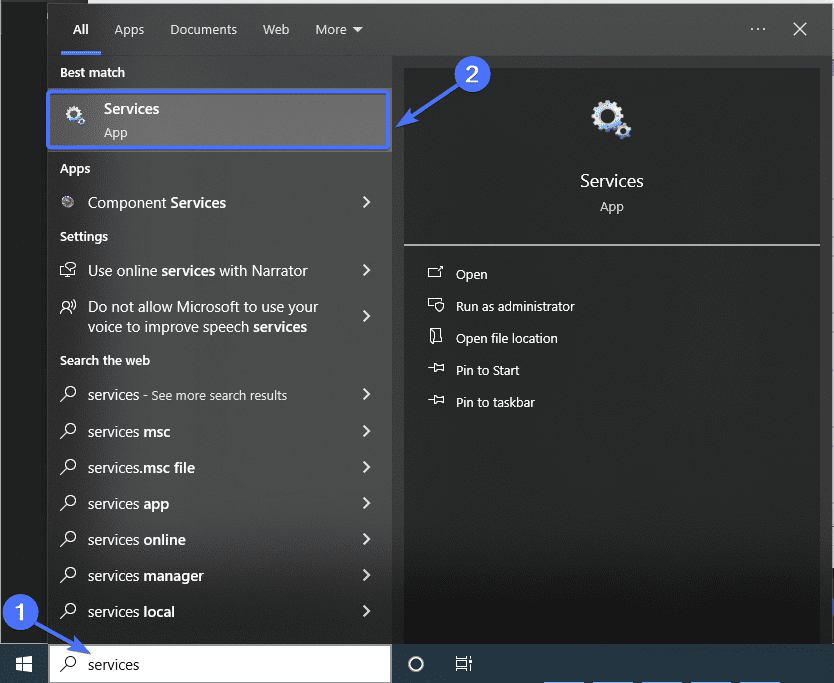
Task: Choose Open file location
Action: coord(506,338)
